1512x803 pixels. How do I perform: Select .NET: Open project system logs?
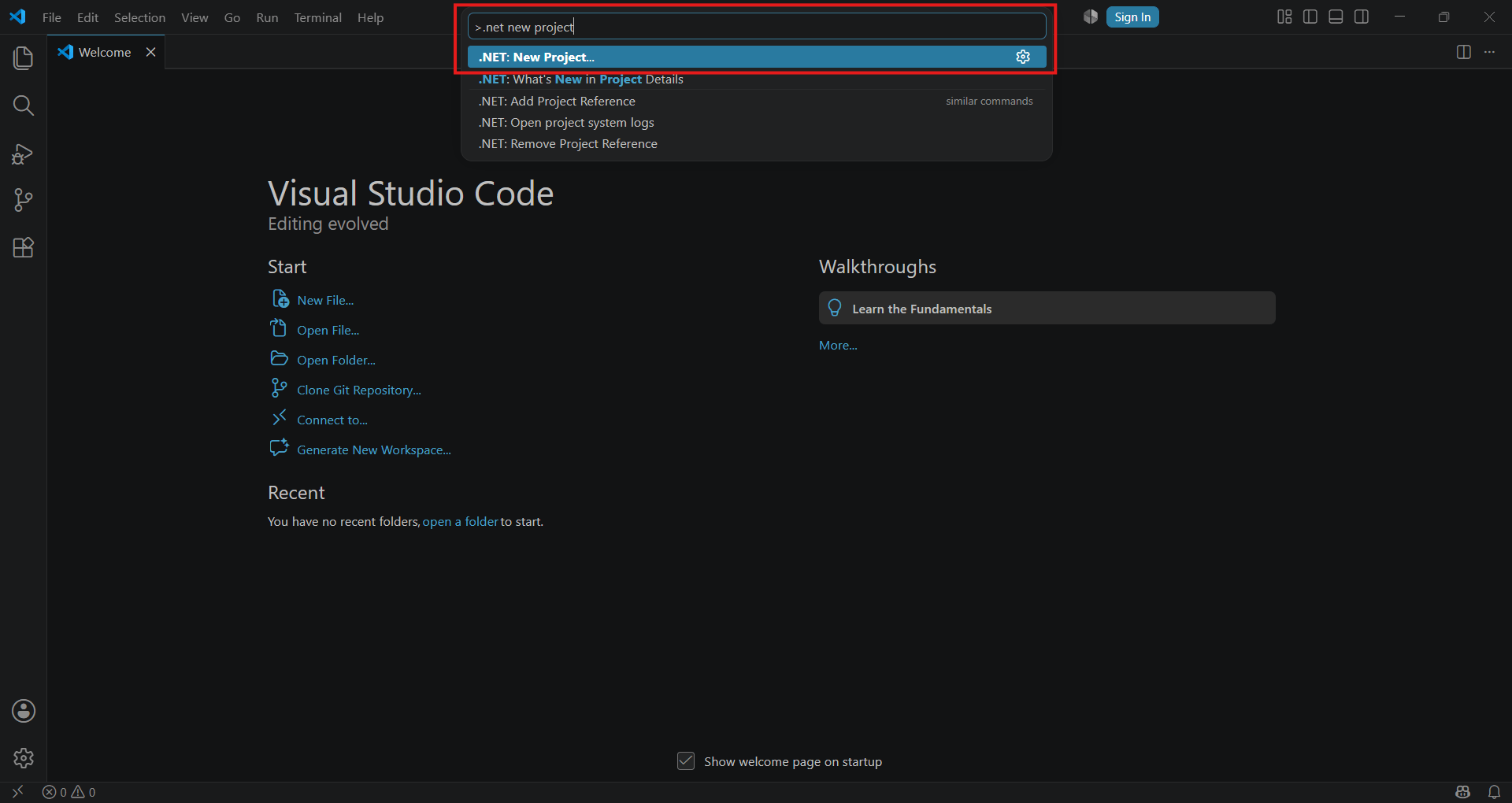point(757,122)
